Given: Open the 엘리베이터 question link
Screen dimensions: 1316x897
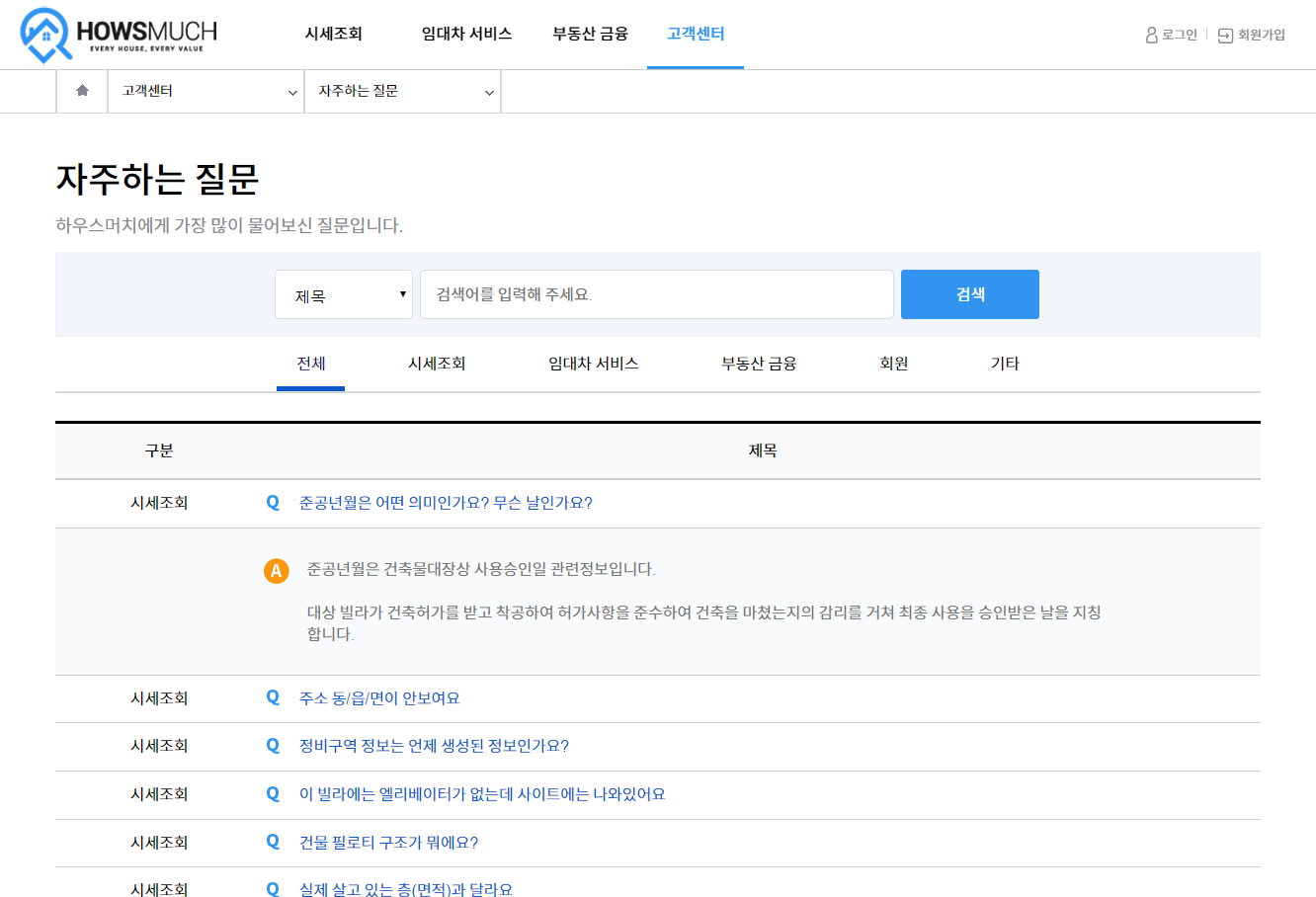Looking at the screenshot, I should (x=482, y=794).
